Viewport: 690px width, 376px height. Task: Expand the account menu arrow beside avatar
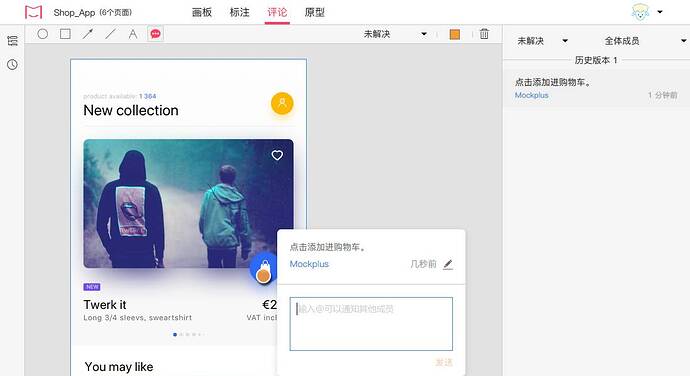[x=660, y=12]
